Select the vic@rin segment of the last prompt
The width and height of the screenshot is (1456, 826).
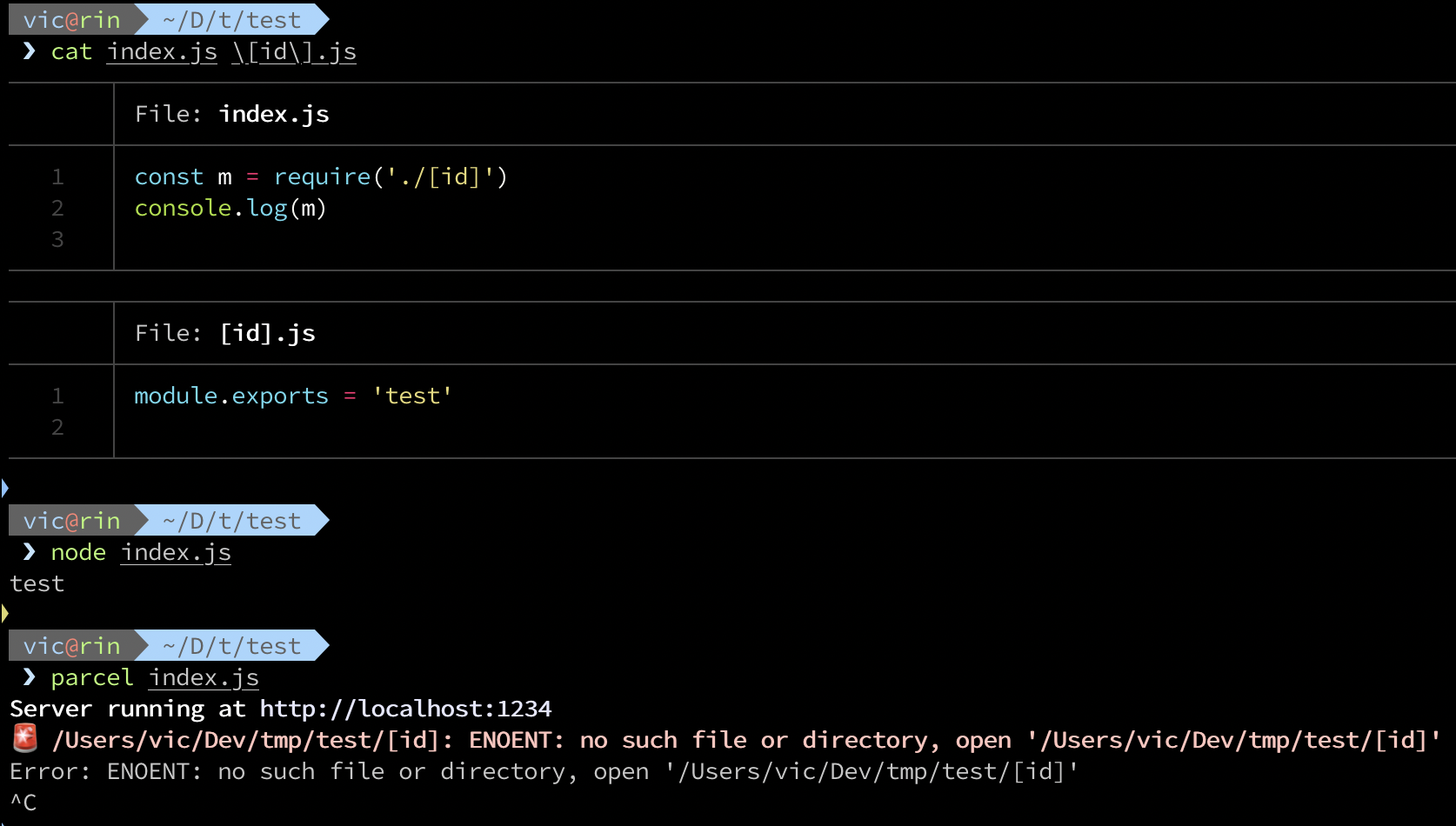coord(72,645)
